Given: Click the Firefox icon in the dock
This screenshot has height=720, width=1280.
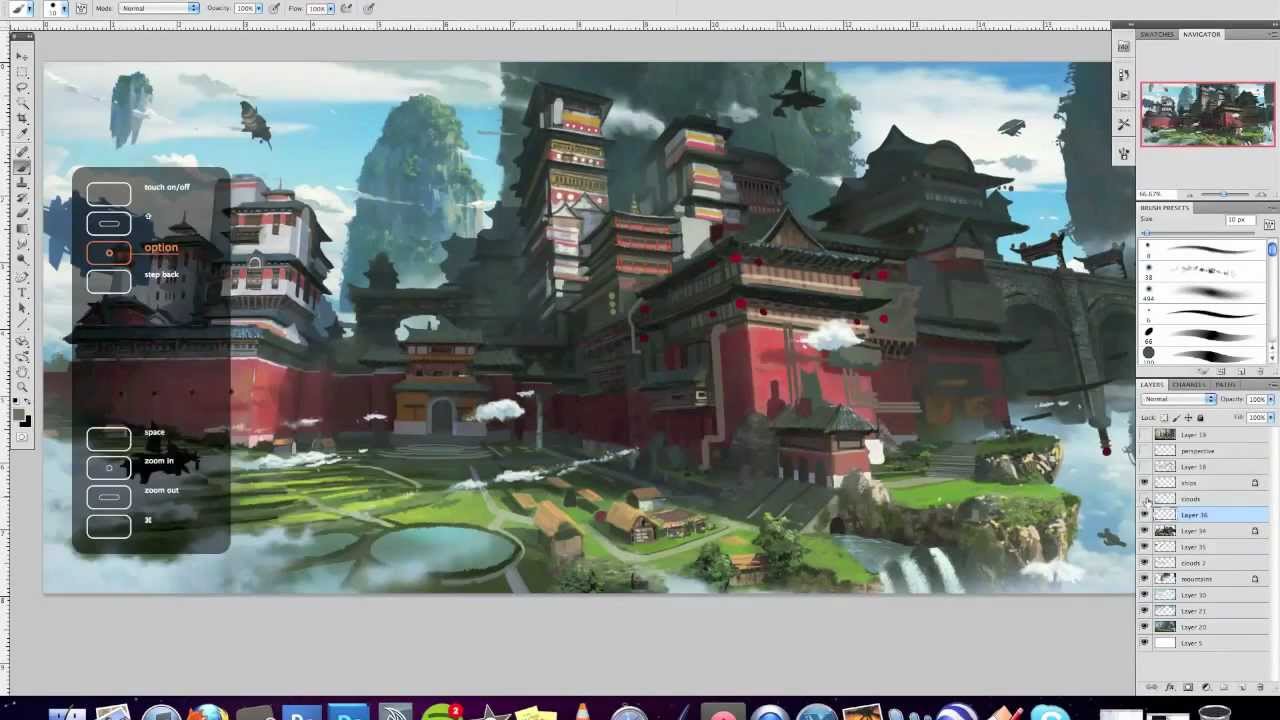Looking at the screenshot, I should [208, 713].
